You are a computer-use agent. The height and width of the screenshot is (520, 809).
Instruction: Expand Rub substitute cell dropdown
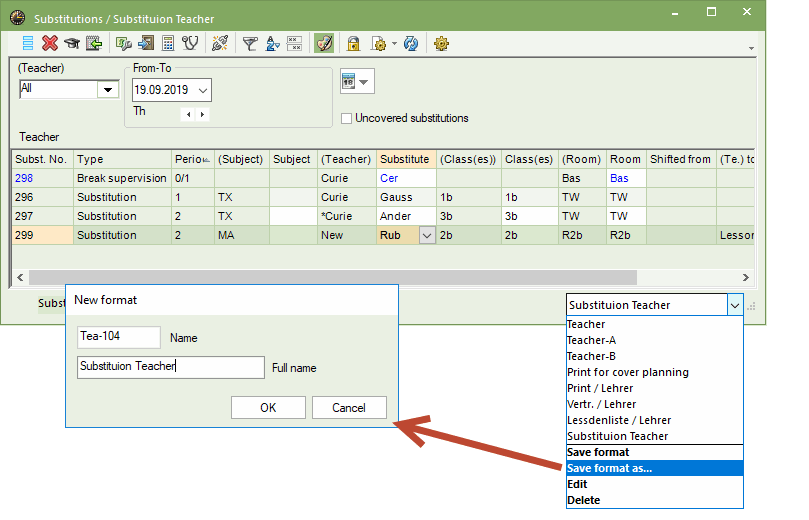[427, 236]
